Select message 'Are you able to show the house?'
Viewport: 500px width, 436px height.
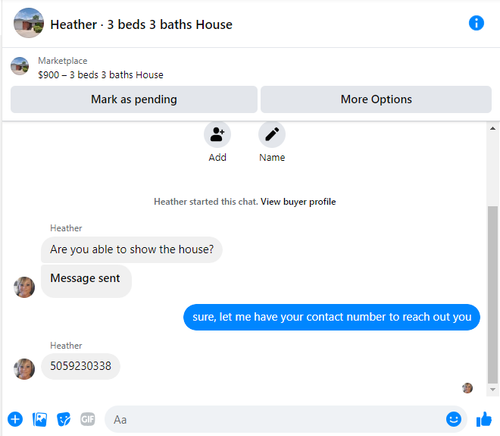point(132,250)
